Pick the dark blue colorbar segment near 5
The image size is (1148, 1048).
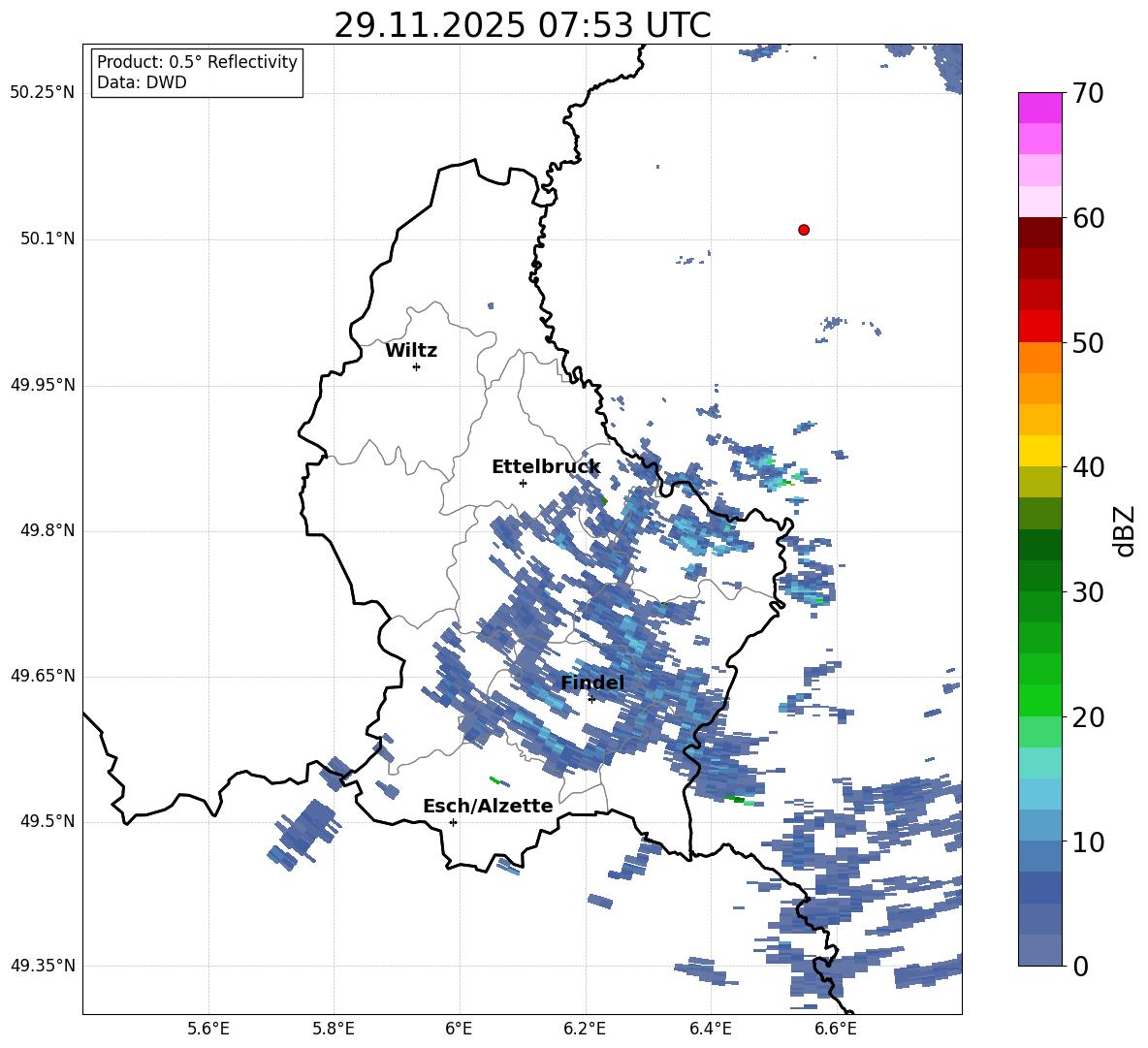[1040, 887]
